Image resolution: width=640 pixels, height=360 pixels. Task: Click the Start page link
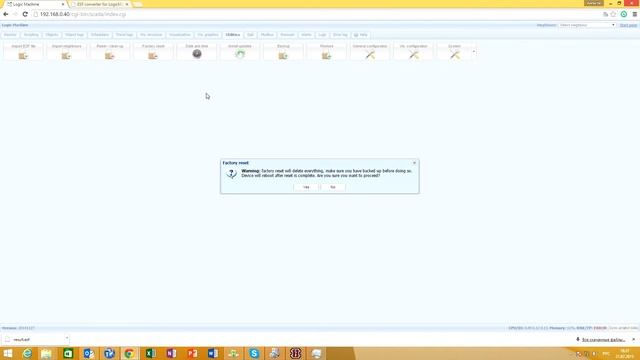click(x=628, y=25)
